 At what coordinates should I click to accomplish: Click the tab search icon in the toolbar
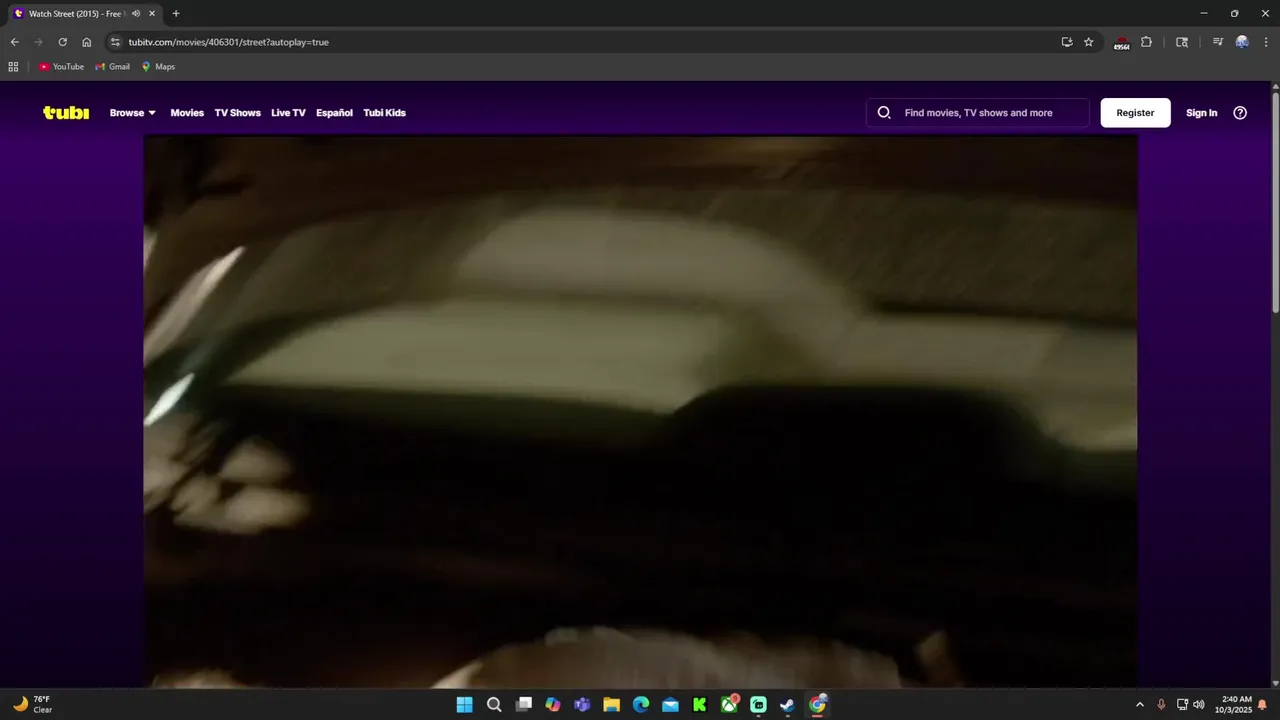click(1182, 42)
